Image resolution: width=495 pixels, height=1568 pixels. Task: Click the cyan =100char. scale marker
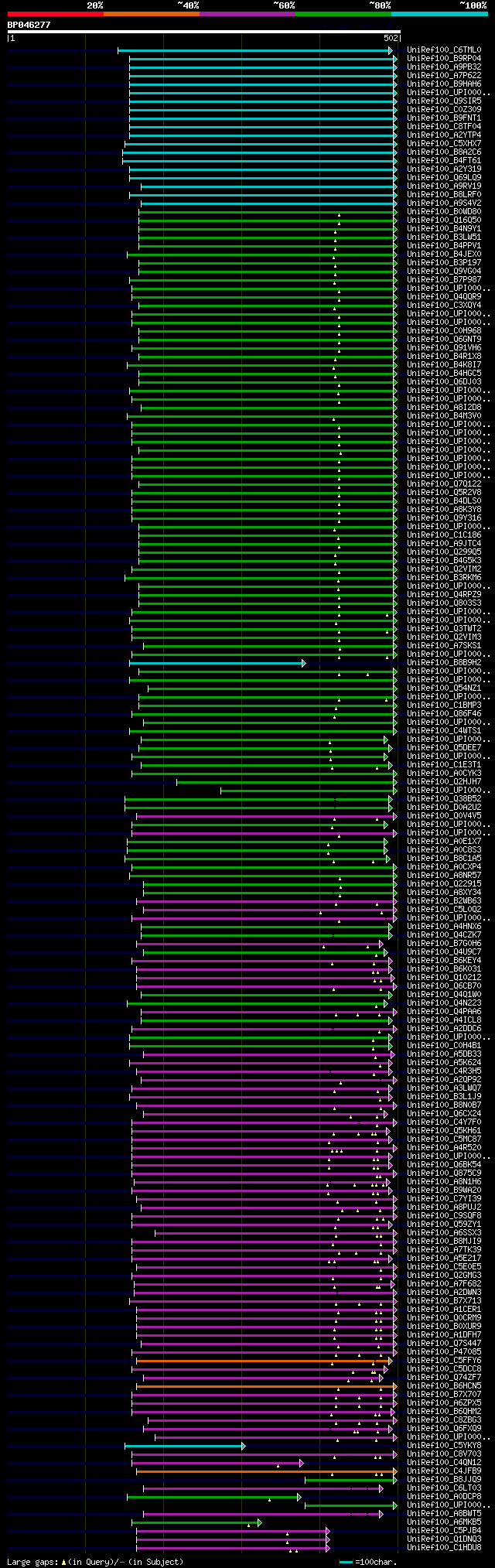pos(346,1562)
